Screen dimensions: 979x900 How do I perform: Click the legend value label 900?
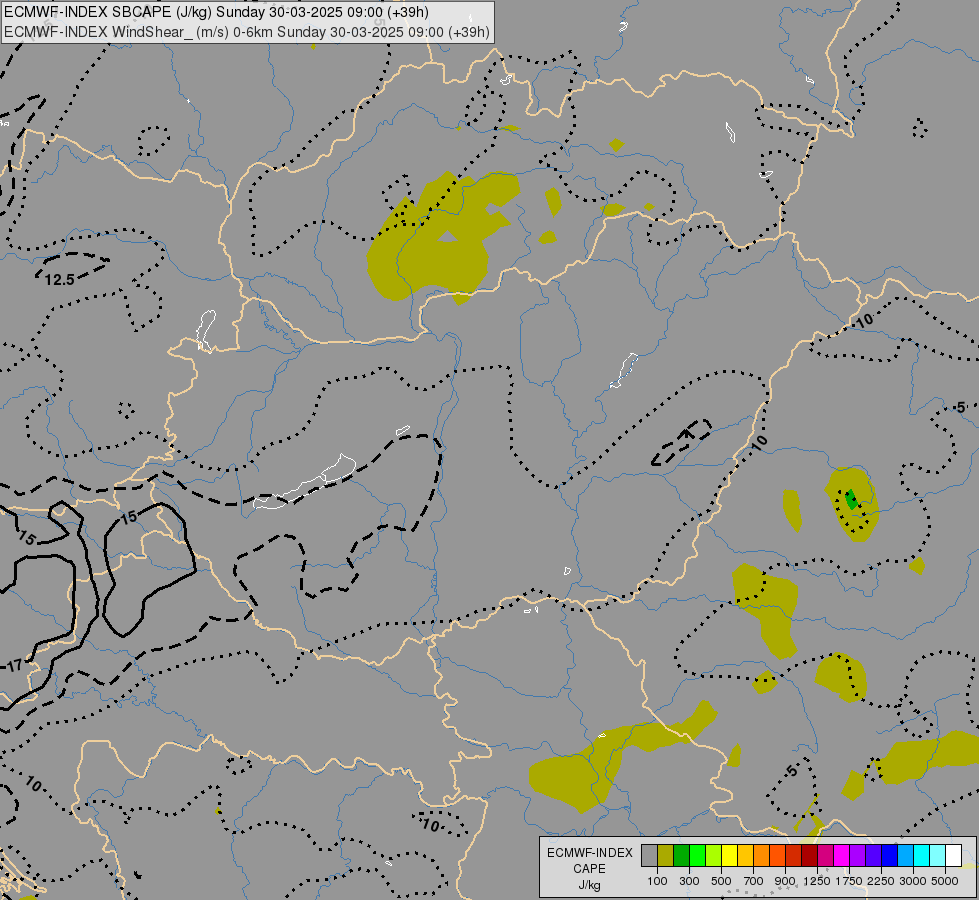click(x=785, y=881)
